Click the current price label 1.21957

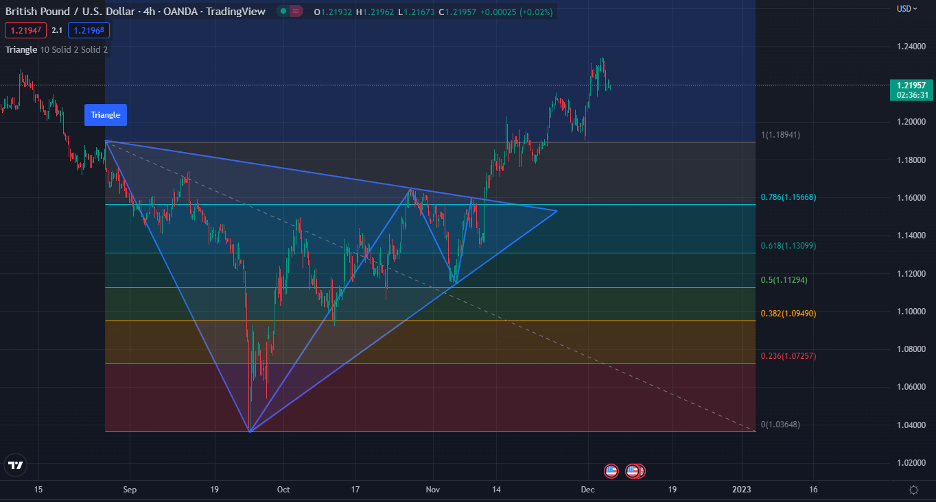click(x=909, y=89)
